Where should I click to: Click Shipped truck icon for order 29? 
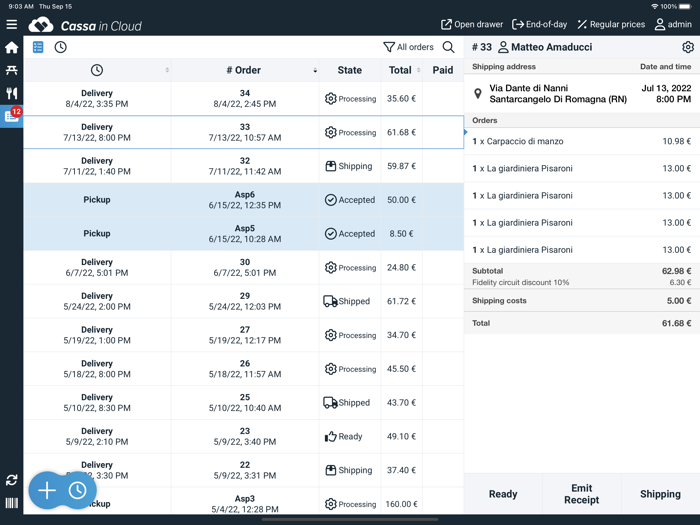point(330,301)
